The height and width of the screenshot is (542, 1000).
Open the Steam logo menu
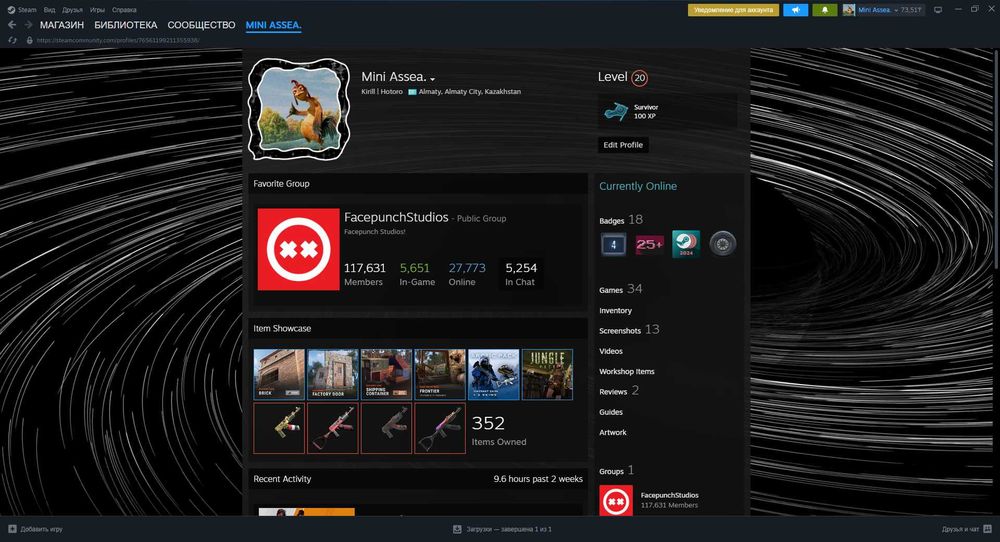click(22, 10)
